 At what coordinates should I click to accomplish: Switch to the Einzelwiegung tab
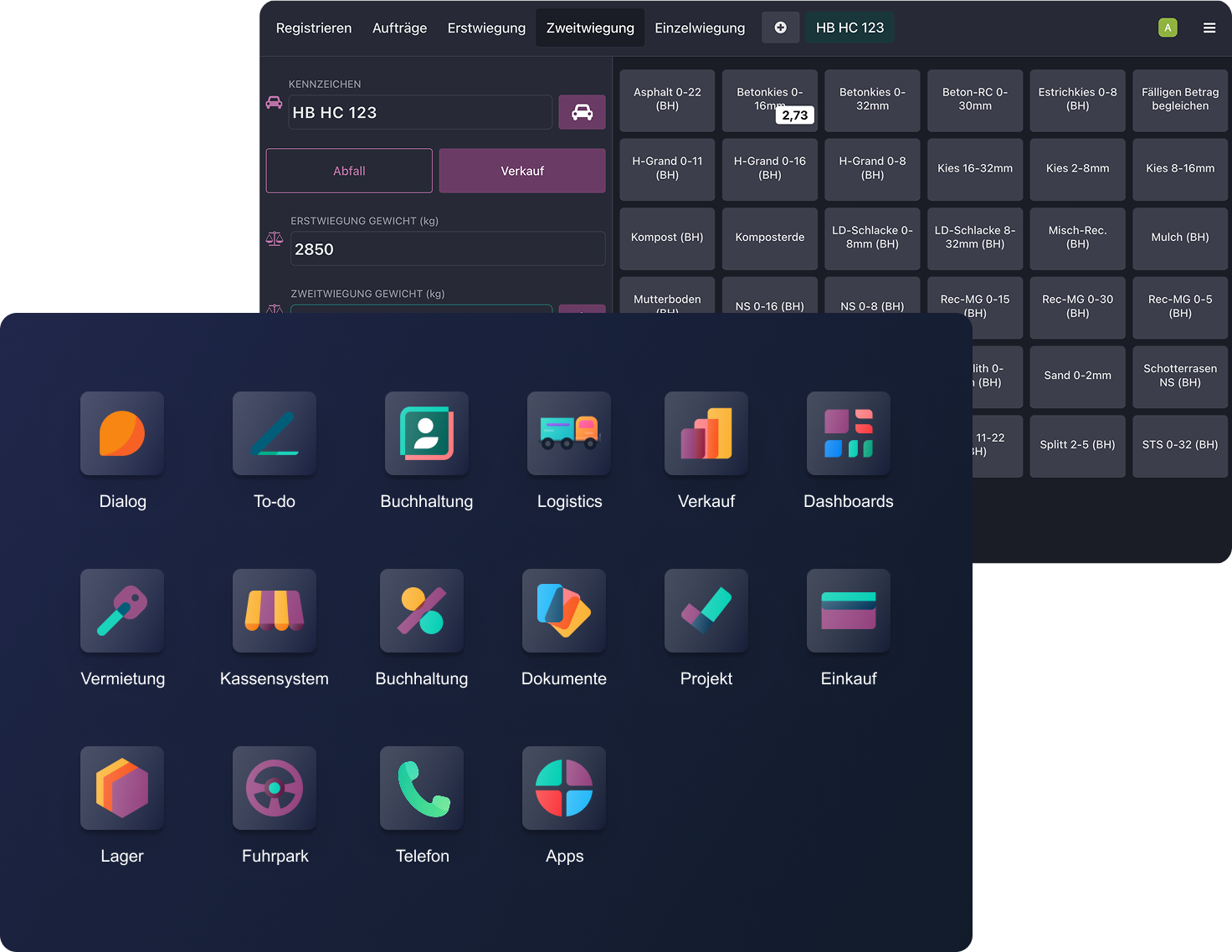click(x=700, y=28)
